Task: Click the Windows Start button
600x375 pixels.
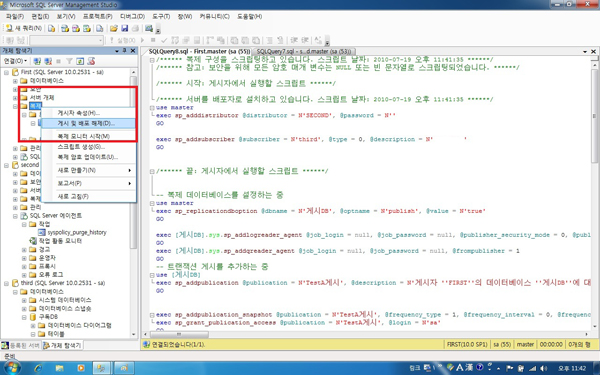Action: (11, 368)
